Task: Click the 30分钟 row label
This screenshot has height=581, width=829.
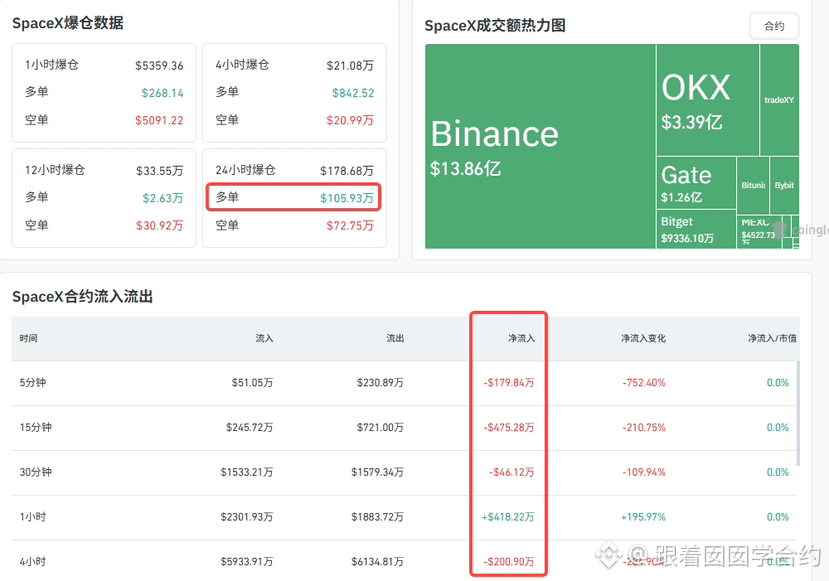Action: (x=35, y=472)
